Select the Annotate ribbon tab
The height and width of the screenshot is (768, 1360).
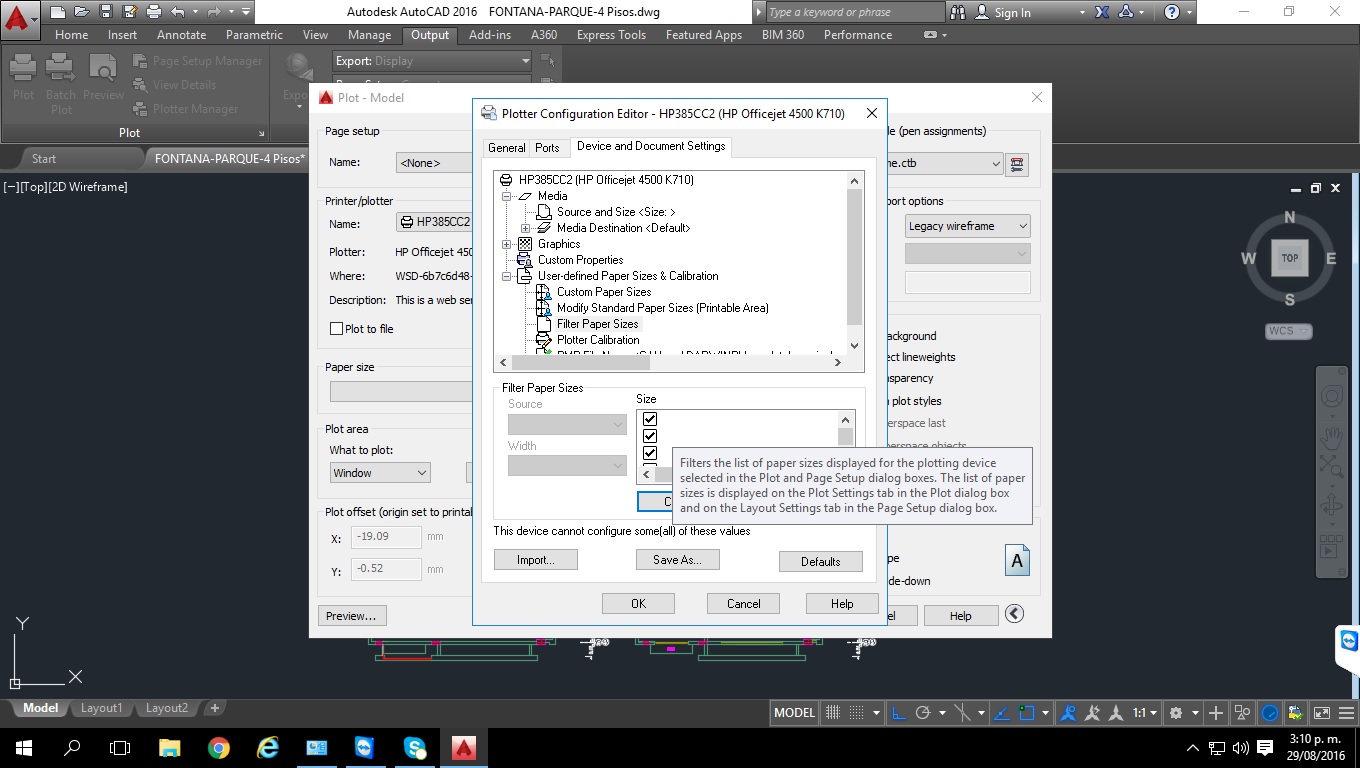(x=181, y=34)
